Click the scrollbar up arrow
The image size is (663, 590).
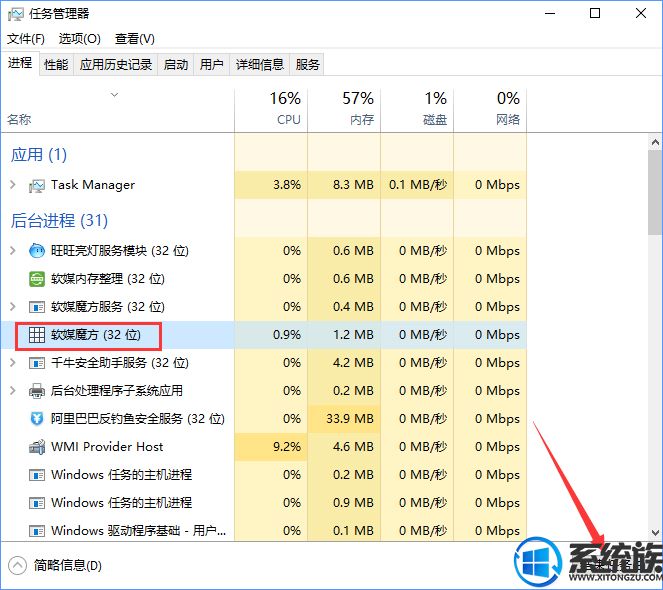coord(655,143)
